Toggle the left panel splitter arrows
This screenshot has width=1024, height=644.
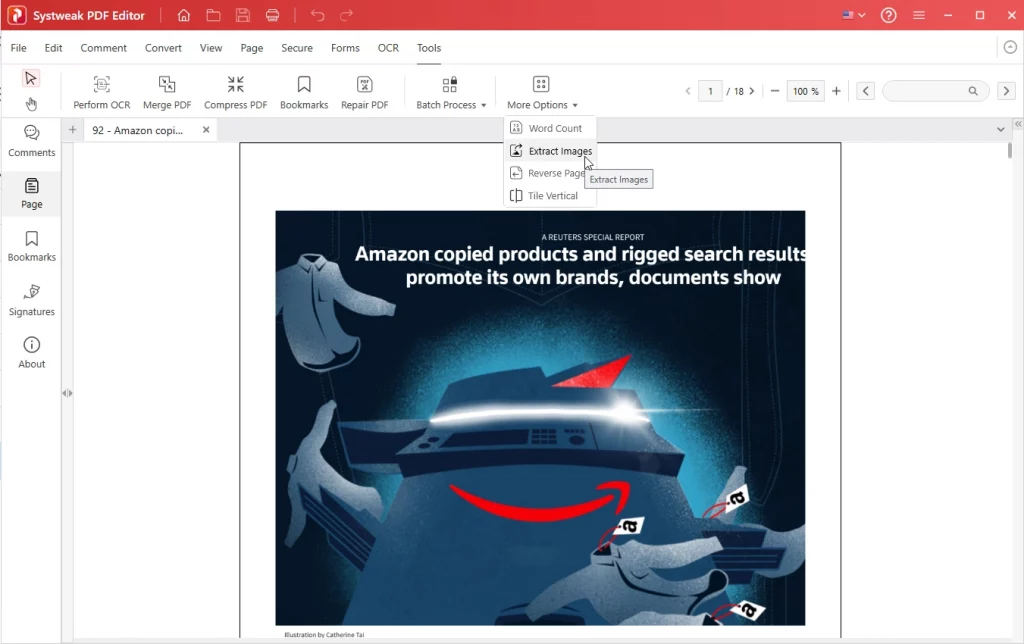[67, 393]
